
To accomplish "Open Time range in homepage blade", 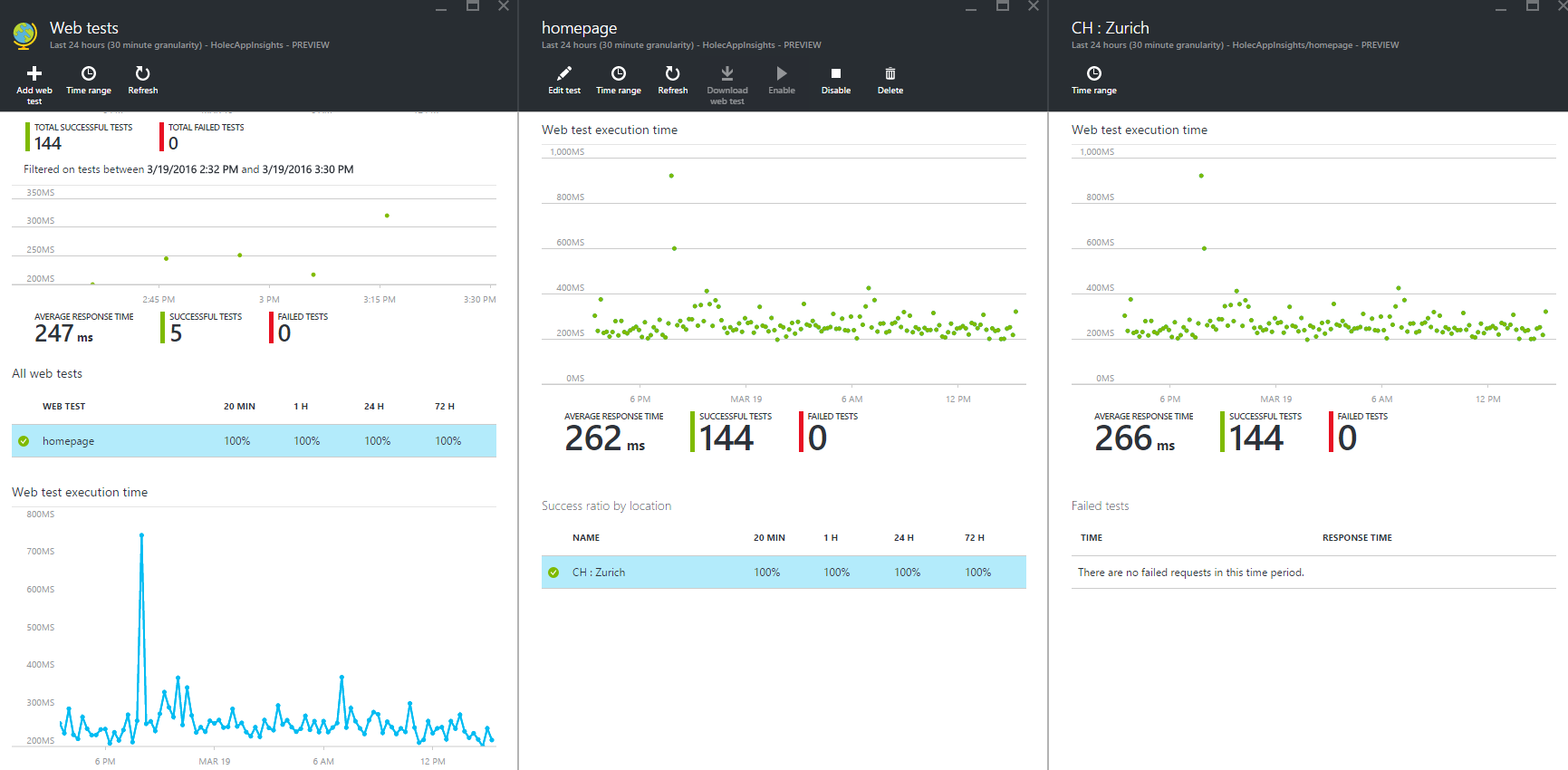I will click(619, 81).
